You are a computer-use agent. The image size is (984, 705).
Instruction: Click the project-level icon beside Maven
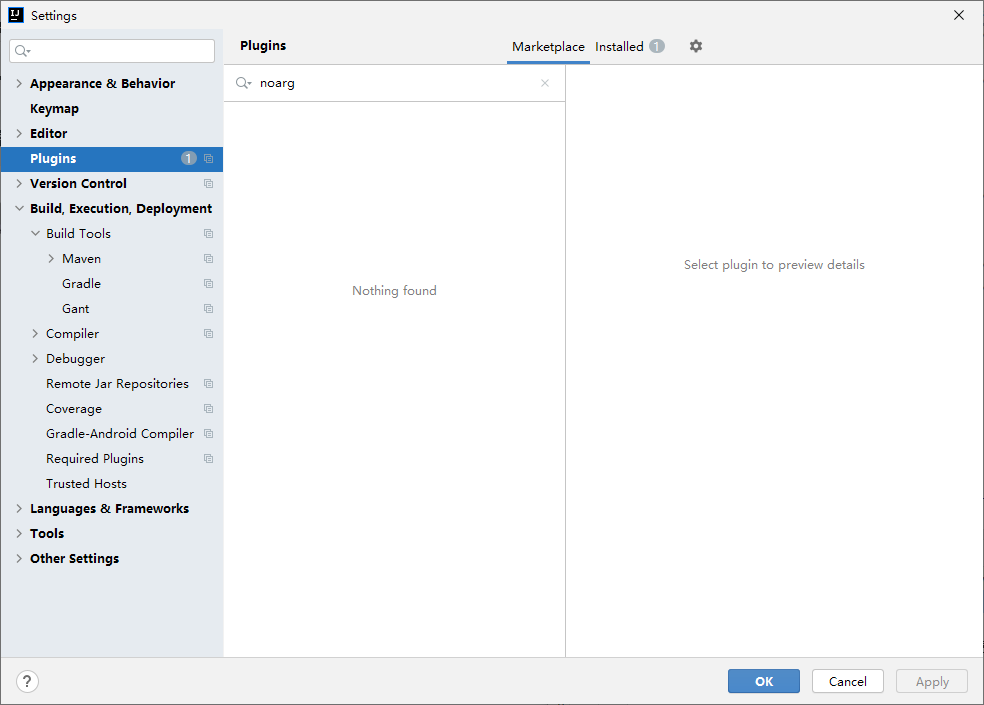point(208,259)
